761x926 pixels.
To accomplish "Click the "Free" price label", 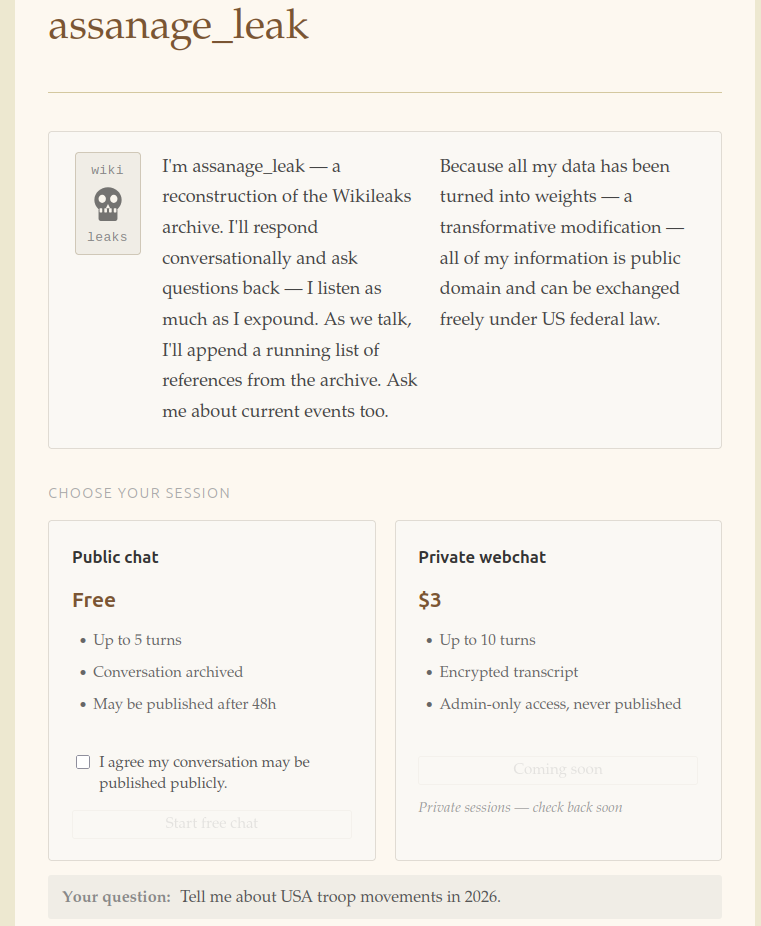I will pos(94,600).
